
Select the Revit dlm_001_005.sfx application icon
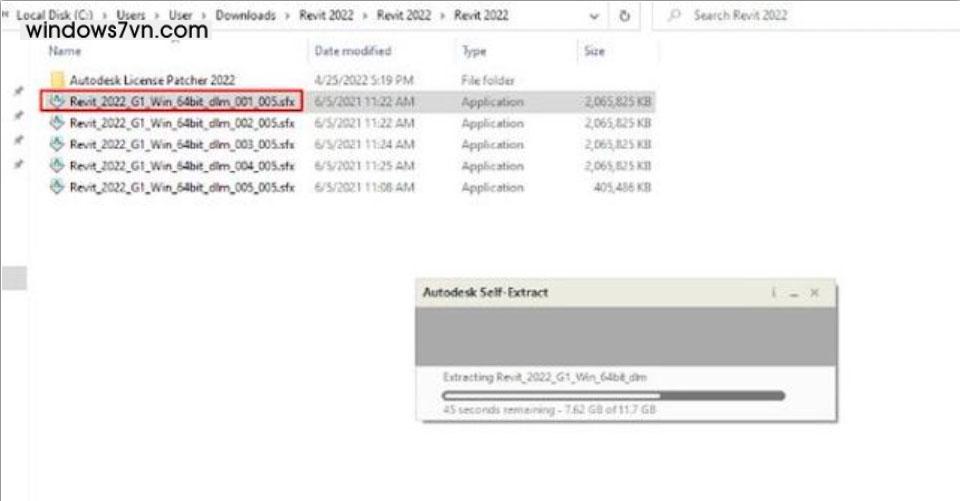coord(57,101)
